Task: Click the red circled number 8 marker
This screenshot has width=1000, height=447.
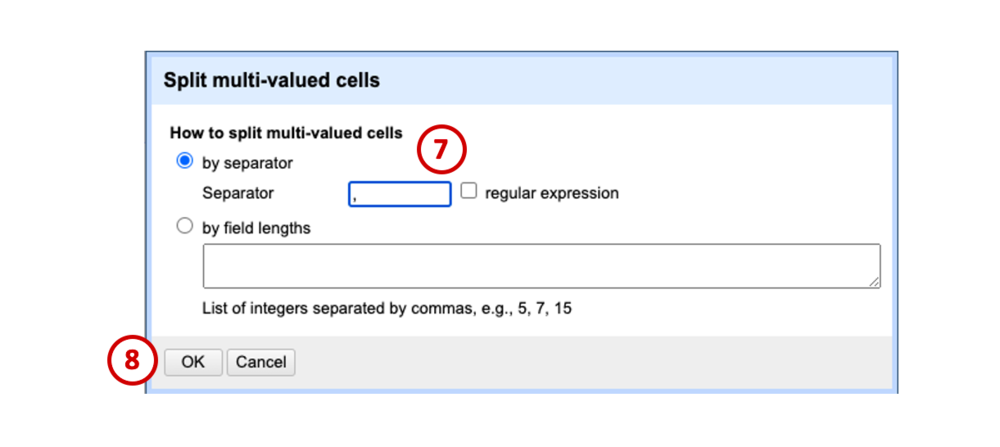Action: (132, 361)
